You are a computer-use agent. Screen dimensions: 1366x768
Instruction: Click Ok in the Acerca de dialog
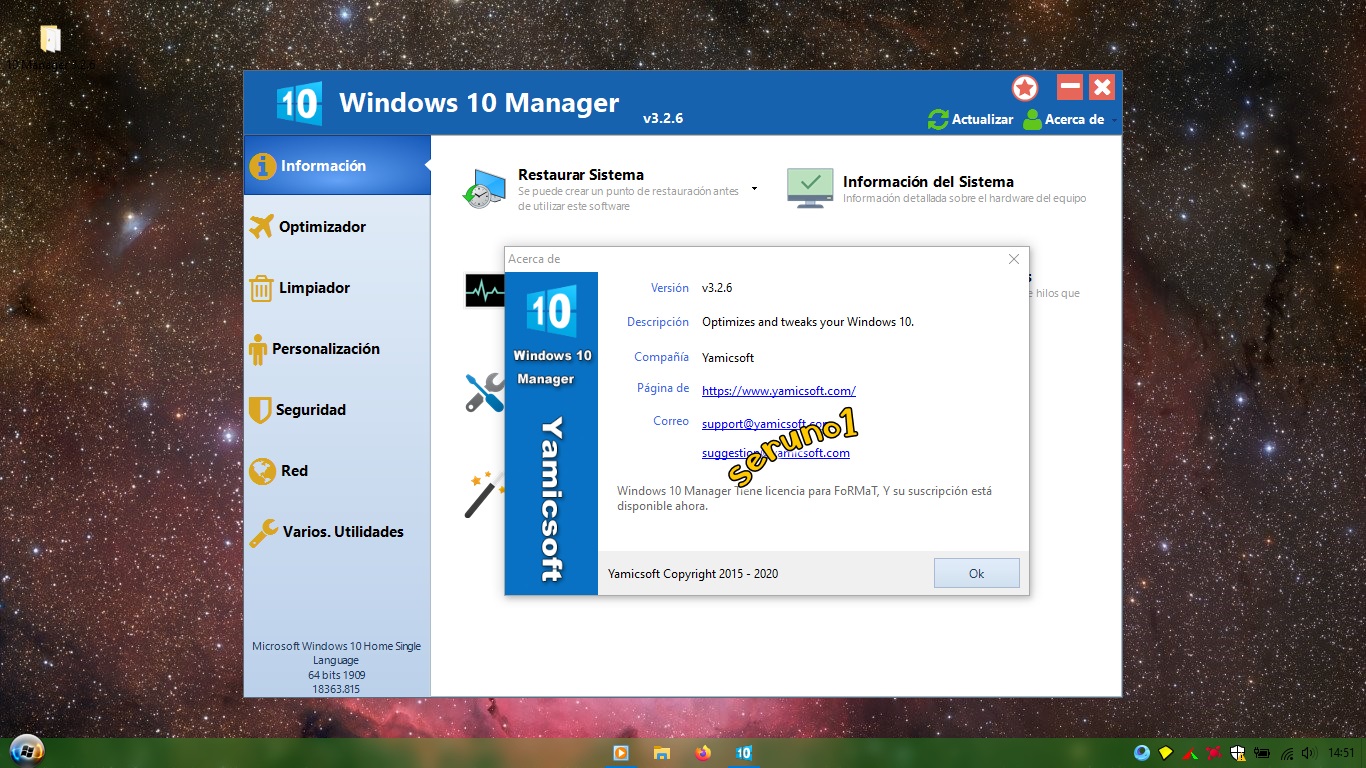coord(977,573)
